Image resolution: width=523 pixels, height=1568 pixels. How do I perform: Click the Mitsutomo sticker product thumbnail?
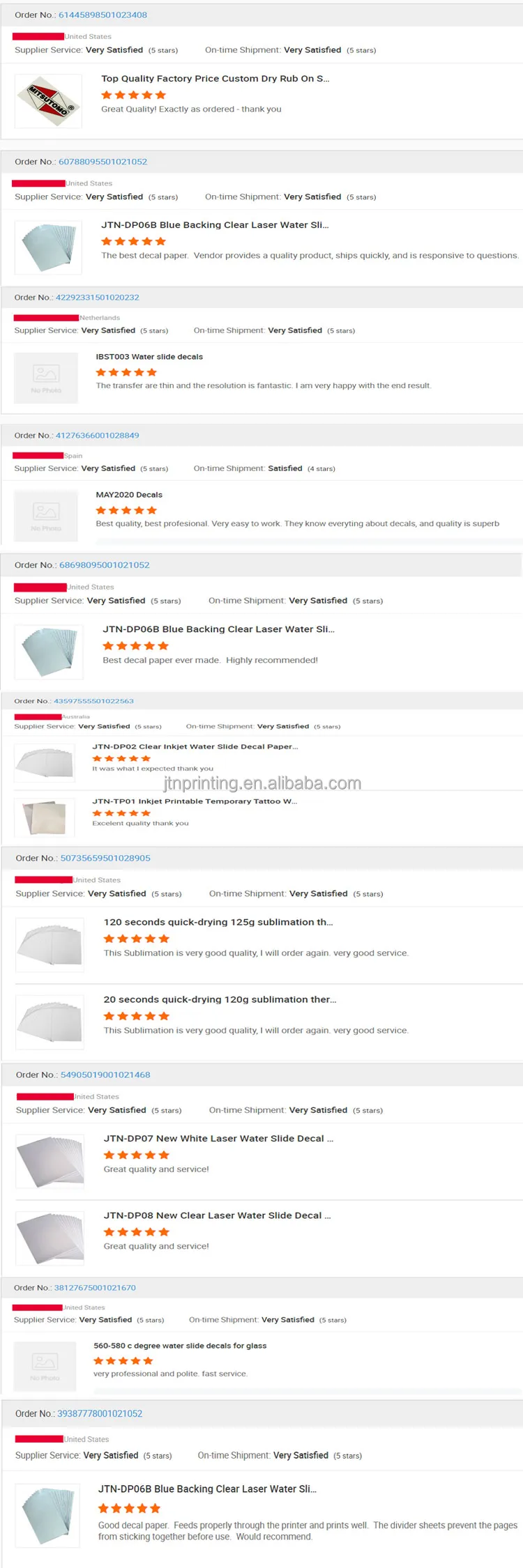point(48,102)
